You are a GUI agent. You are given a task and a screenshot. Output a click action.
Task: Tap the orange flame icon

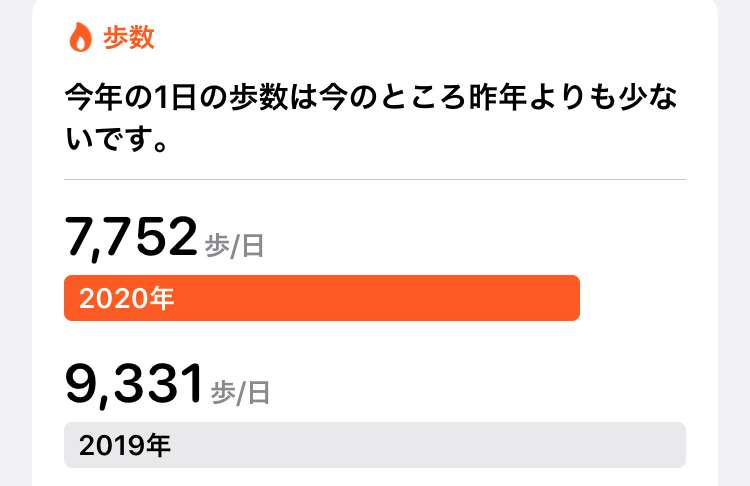coord(80,37)
